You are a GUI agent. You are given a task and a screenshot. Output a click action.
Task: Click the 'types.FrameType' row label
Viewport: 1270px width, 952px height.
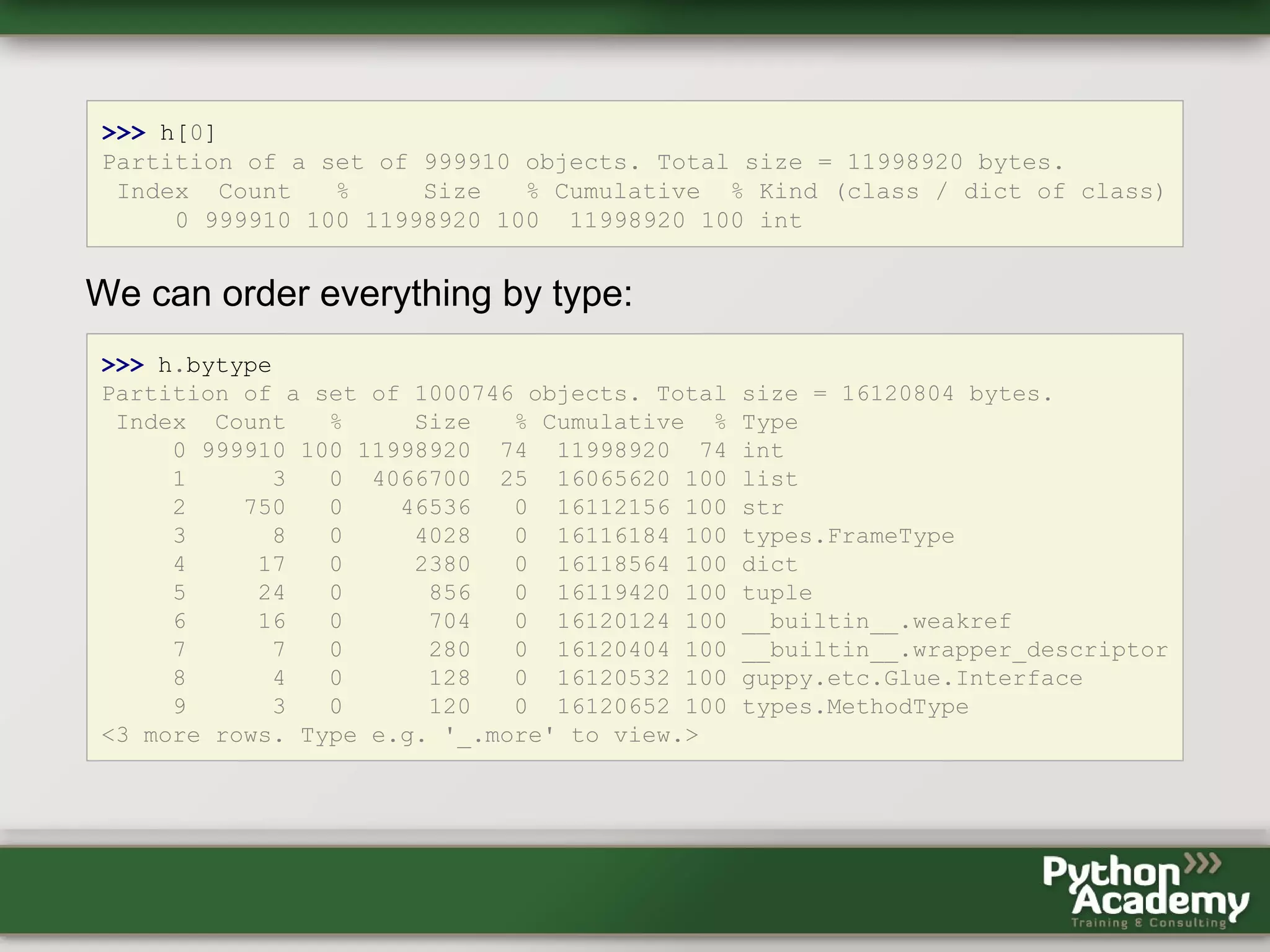(848, 536)
